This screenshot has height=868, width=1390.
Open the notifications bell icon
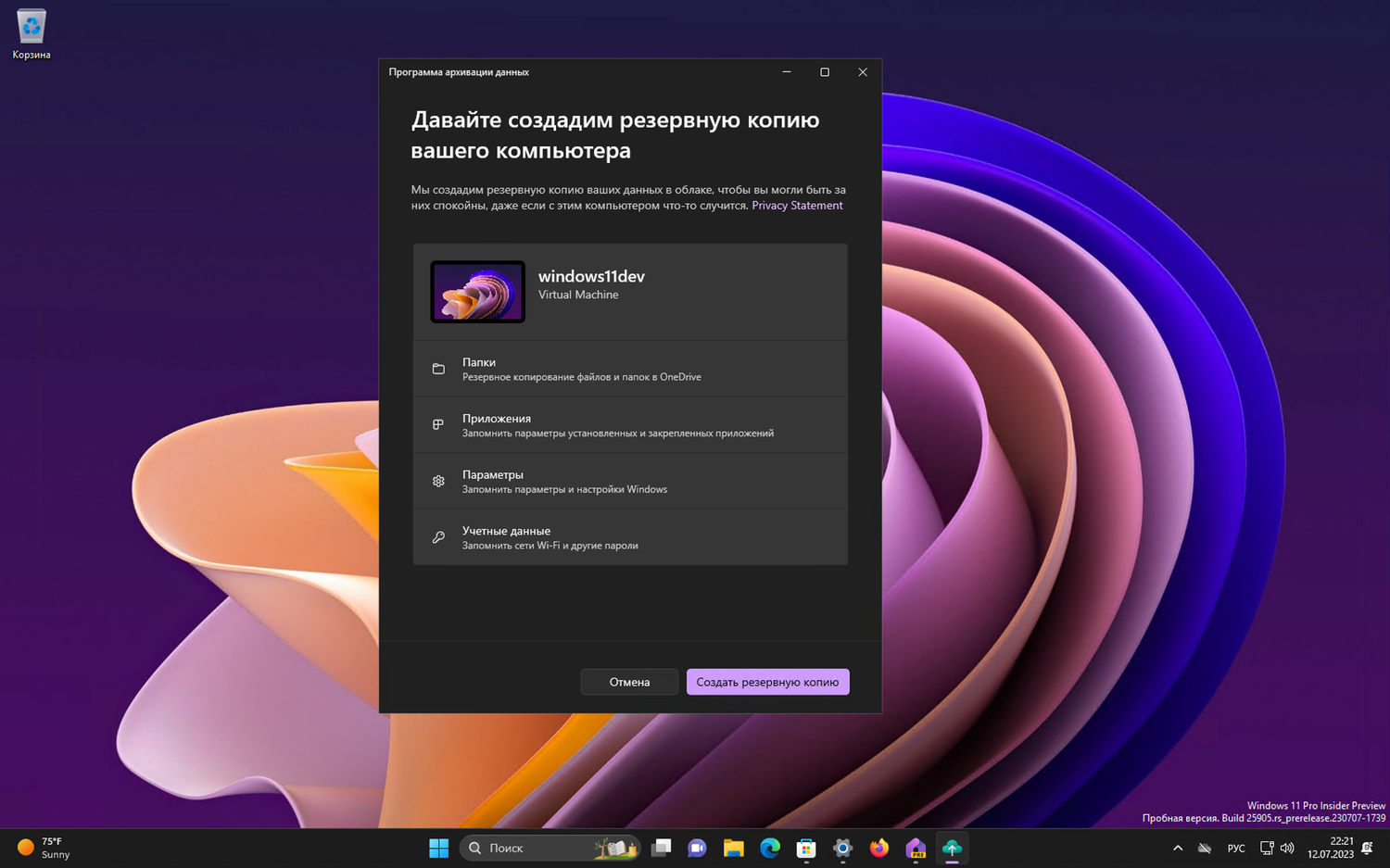point(1368,848)
